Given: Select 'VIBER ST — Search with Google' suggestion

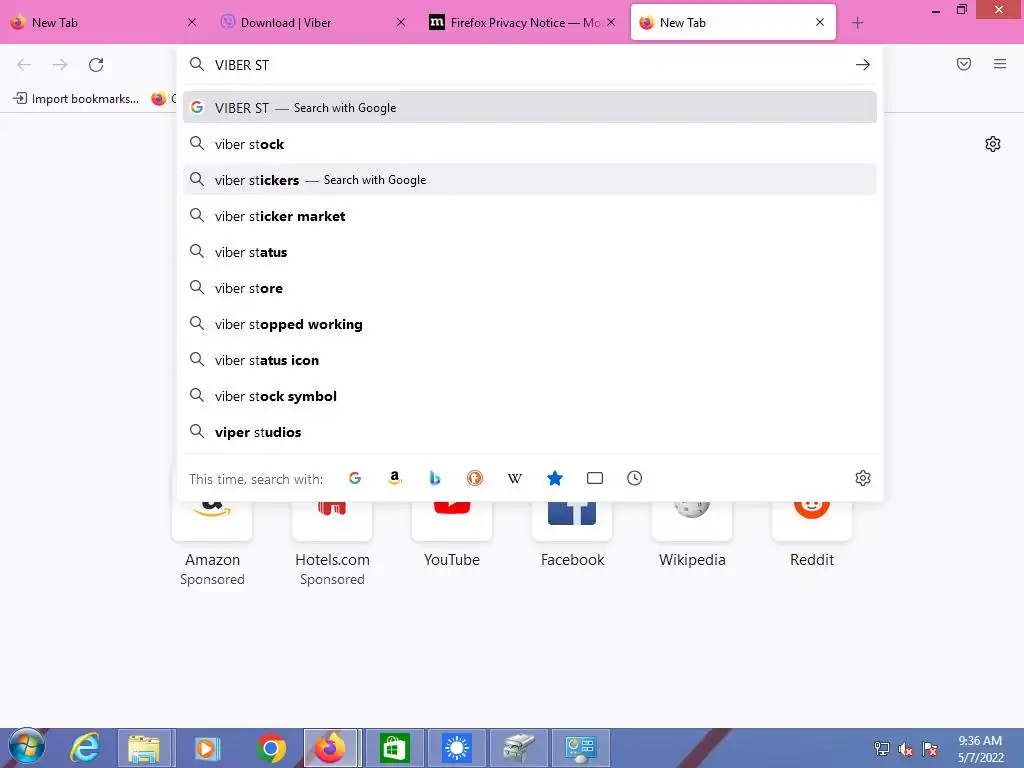Looking at the screenshot, I should coord(530,108).
